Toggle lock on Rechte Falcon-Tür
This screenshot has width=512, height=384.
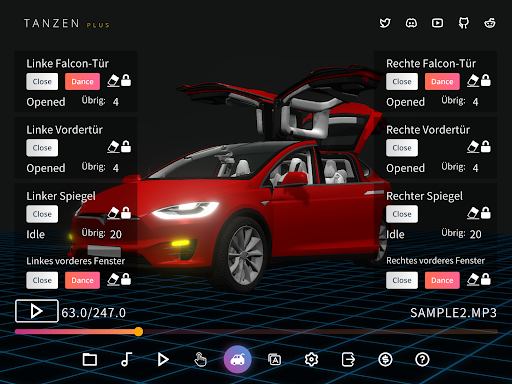coord(486,81)
